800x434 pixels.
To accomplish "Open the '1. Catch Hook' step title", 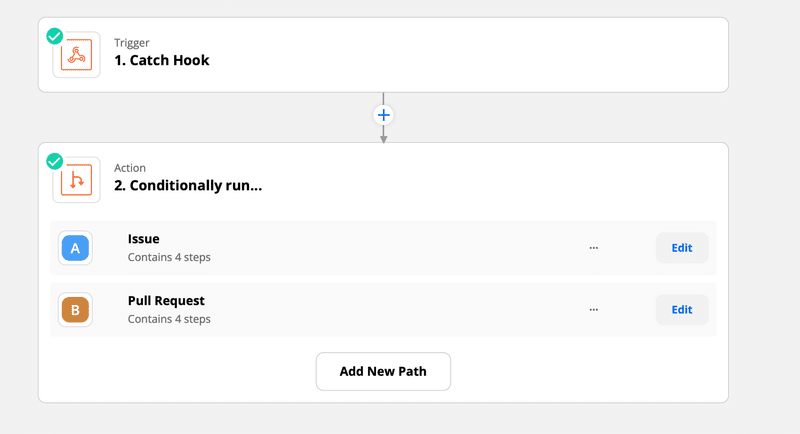I will point(162,60).
